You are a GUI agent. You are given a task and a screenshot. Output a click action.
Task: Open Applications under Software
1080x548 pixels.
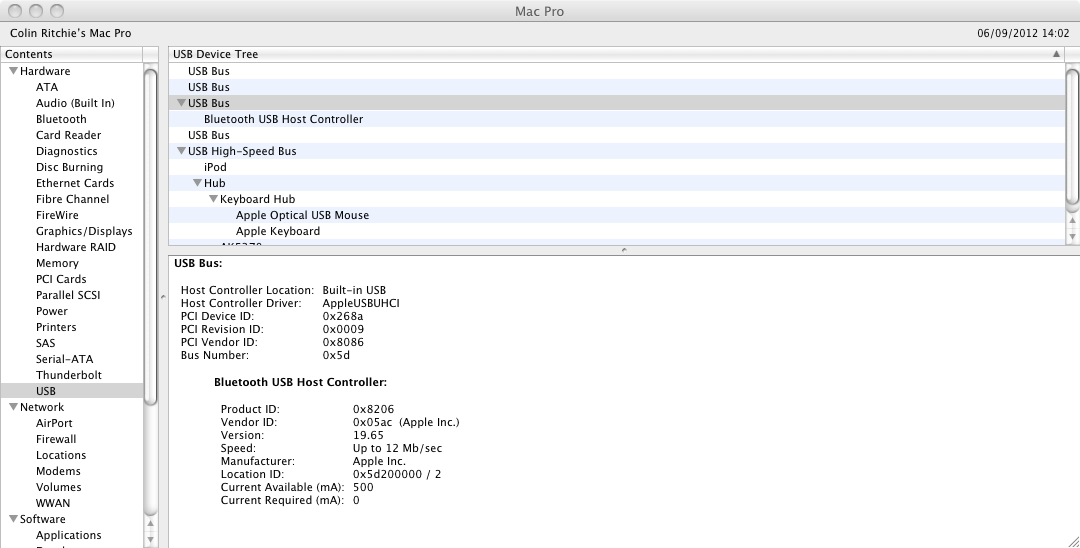[69, 536]
